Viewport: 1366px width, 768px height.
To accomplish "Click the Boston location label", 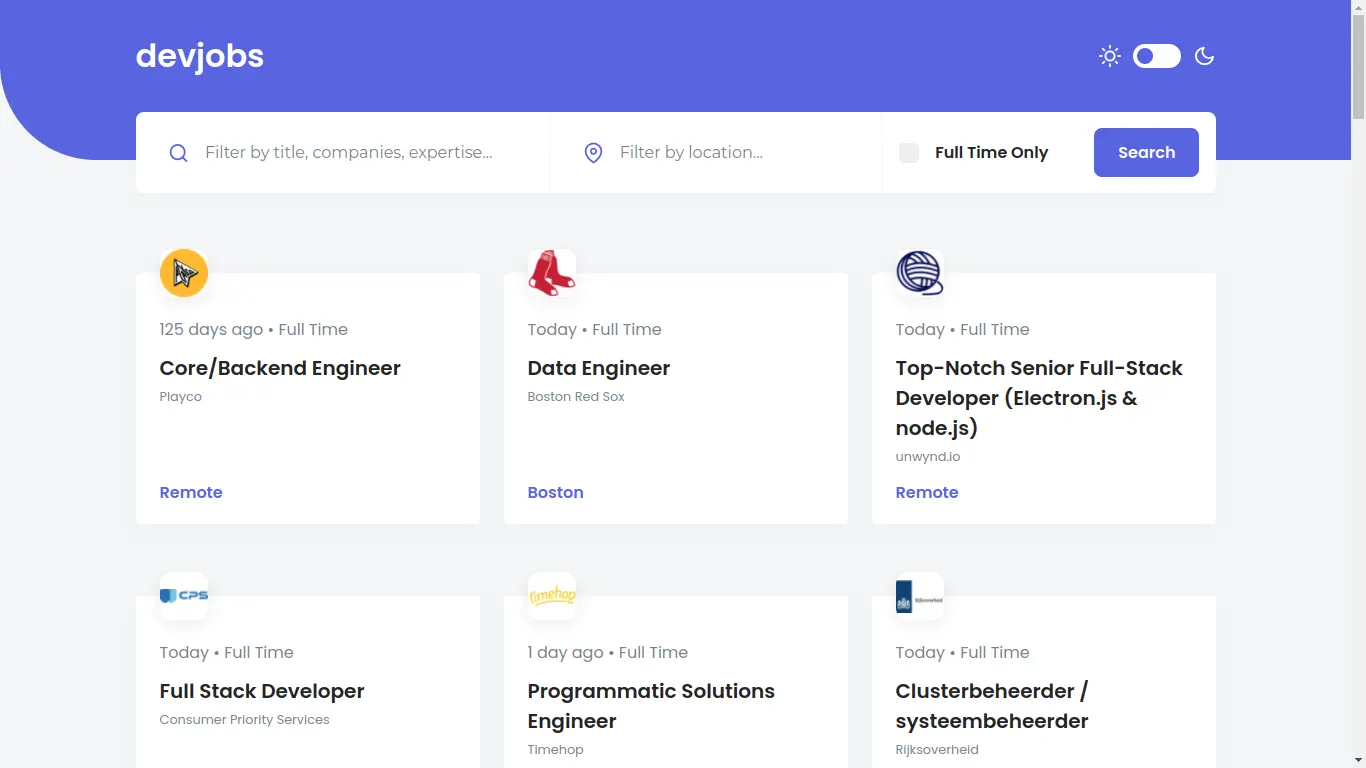I will pos(555,492).
